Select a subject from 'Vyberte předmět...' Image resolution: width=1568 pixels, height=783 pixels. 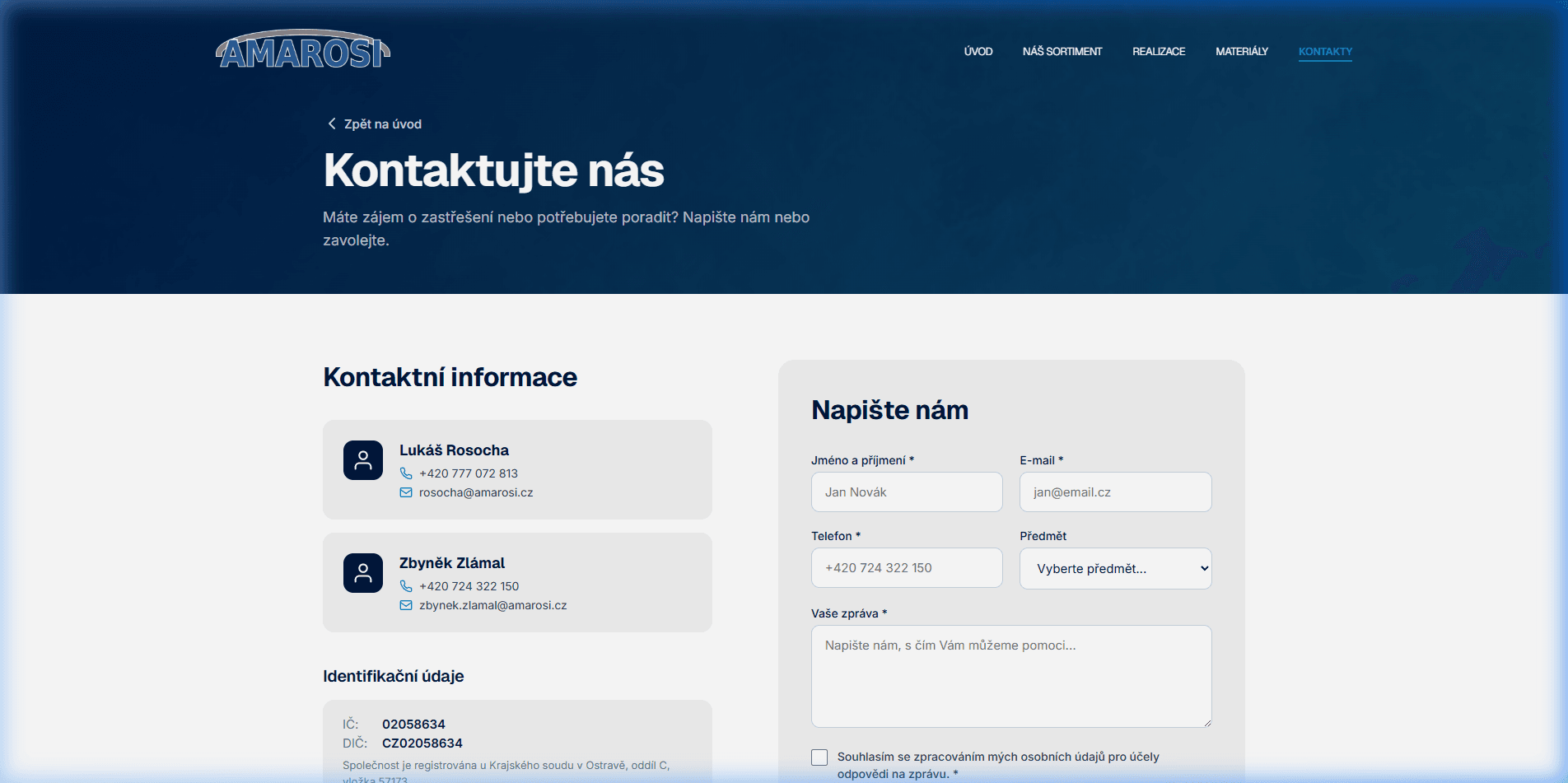coord(1115,568)
